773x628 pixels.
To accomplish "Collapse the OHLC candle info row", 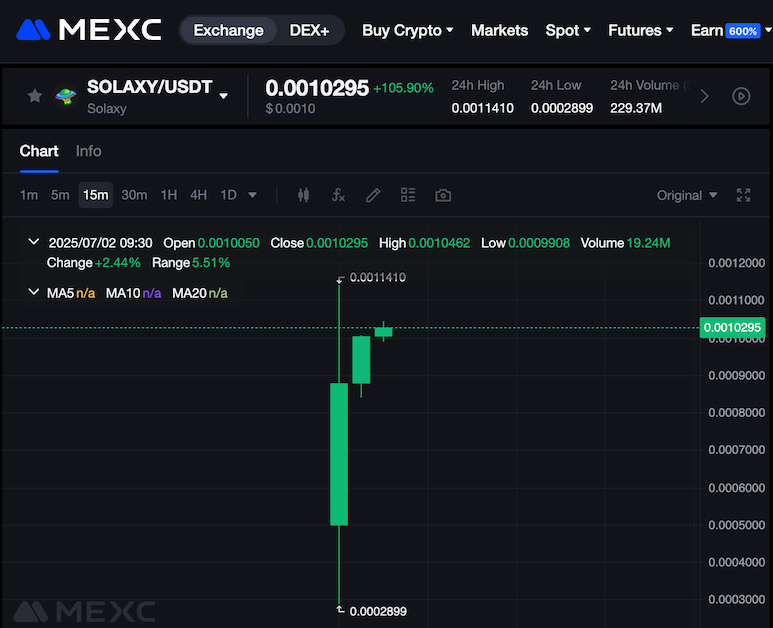I will point(34,242).
